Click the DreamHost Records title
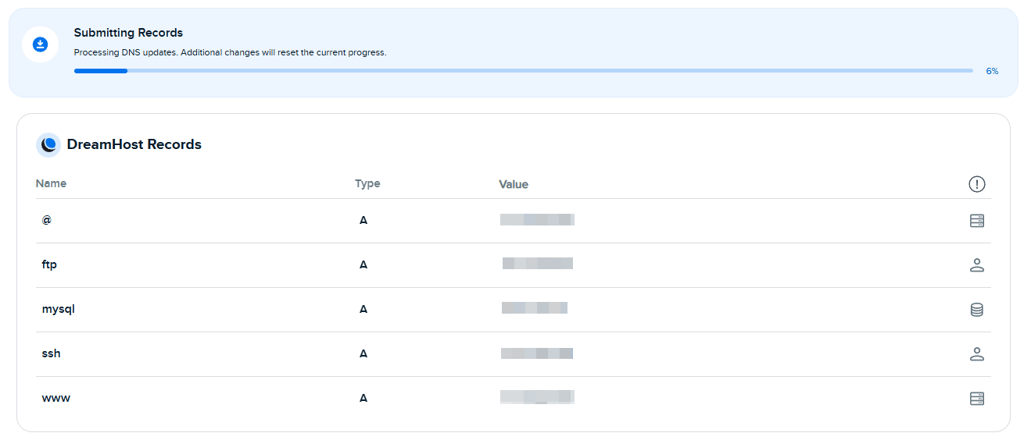Screen dimensions: 1024x440 coord(134,144)
